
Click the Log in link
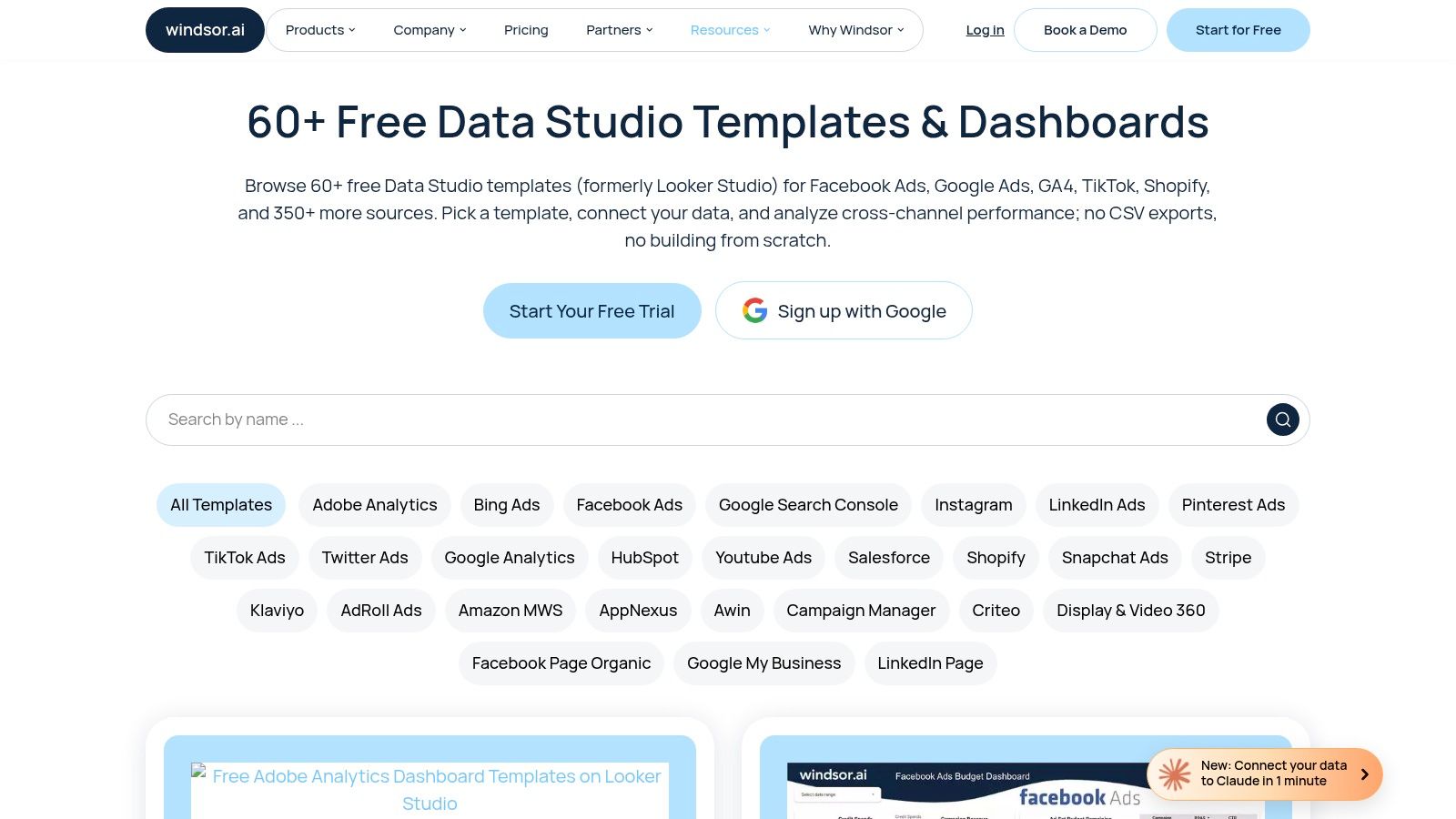tap(985, 30)
